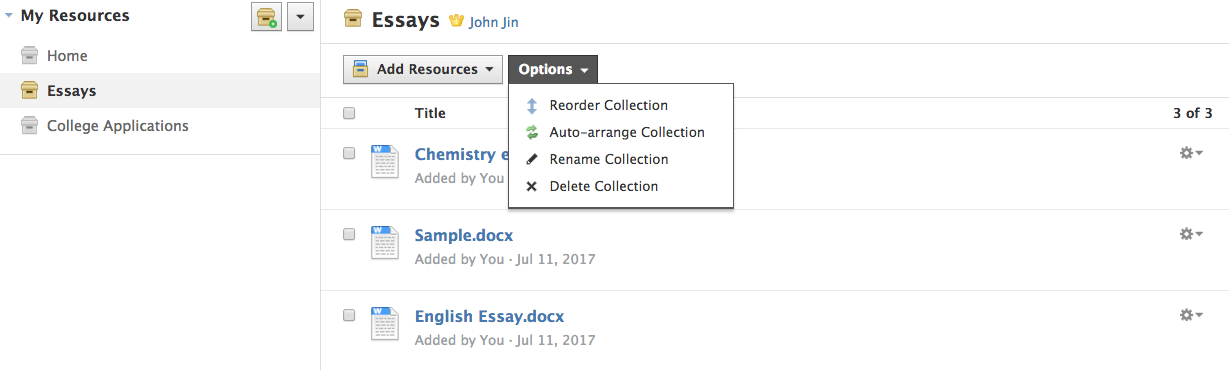Tick the checkbox beside English Essay.docx

(x=349, y=315)
